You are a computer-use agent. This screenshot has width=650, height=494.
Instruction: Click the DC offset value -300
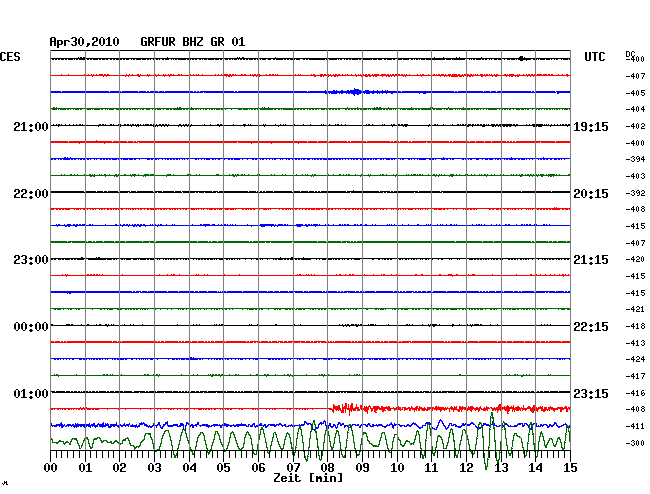[635, 443]
